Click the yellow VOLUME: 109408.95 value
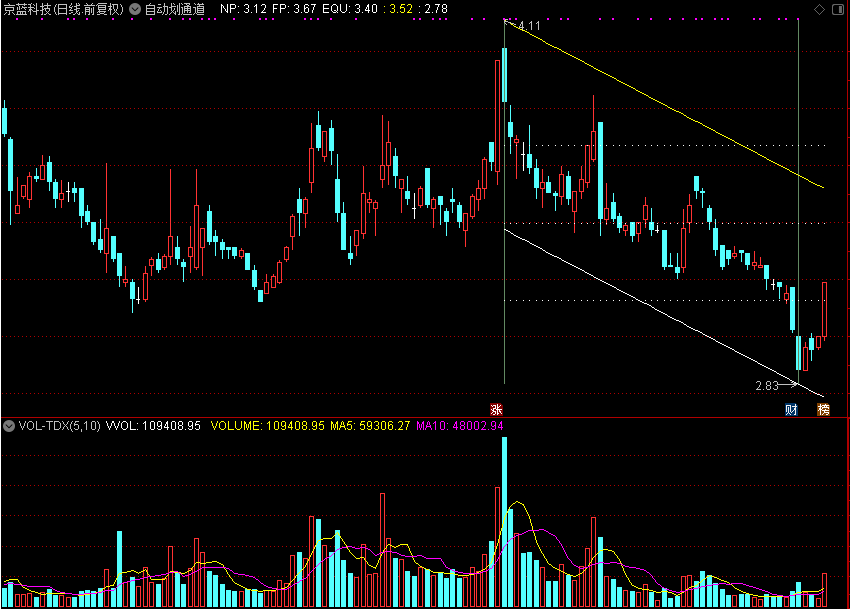This screenshot has height=609, width=850. pos(267,426)
